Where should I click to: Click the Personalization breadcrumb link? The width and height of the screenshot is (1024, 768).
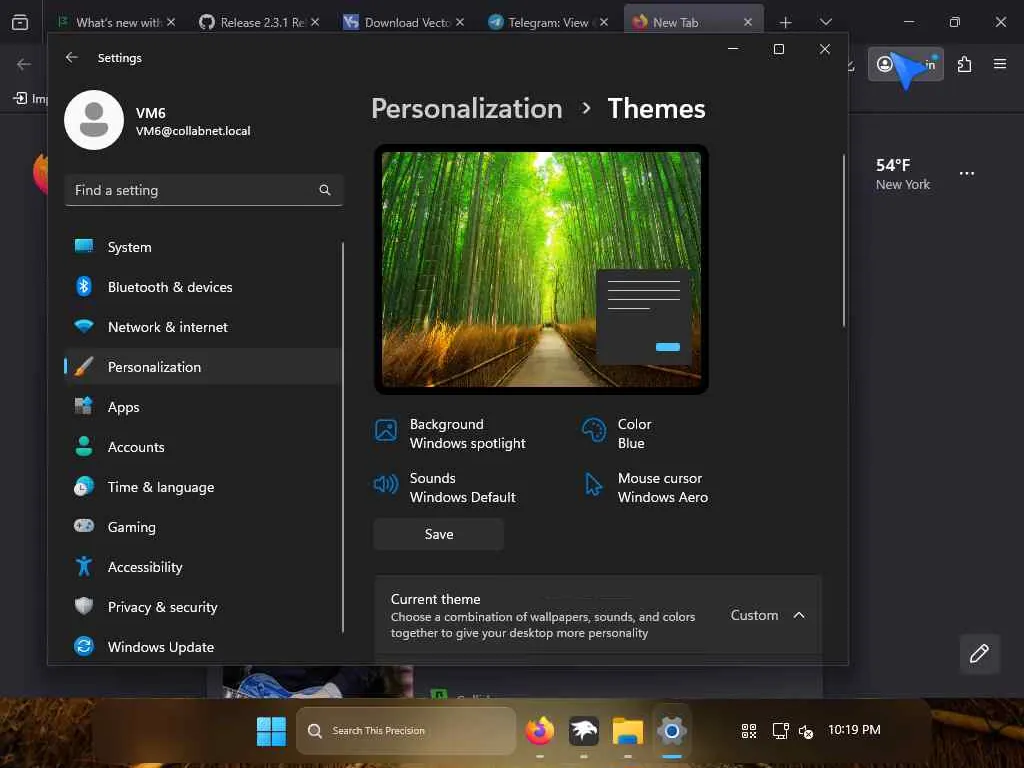[466, 108]
